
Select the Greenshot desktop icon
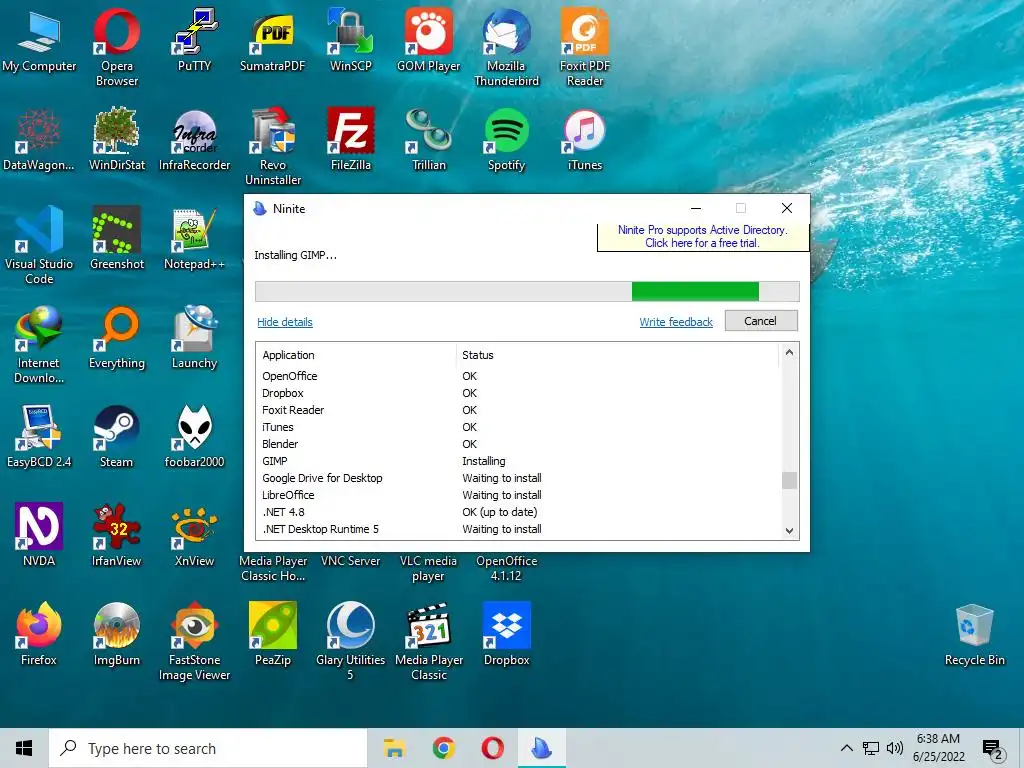click(x=116, y=238)
